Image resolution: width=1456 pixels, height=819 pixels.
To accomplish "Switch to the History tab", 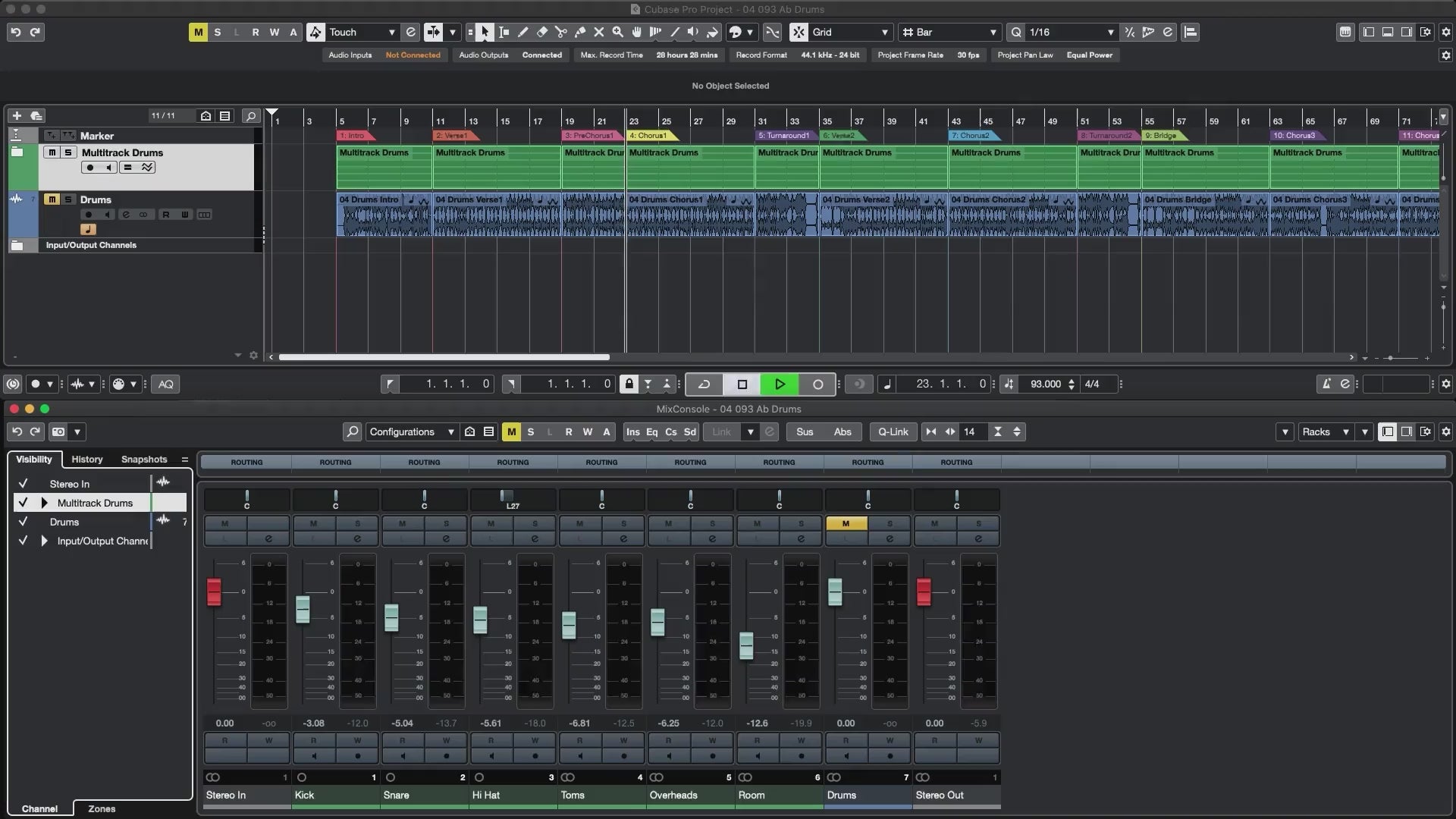I will pos(87,460).
